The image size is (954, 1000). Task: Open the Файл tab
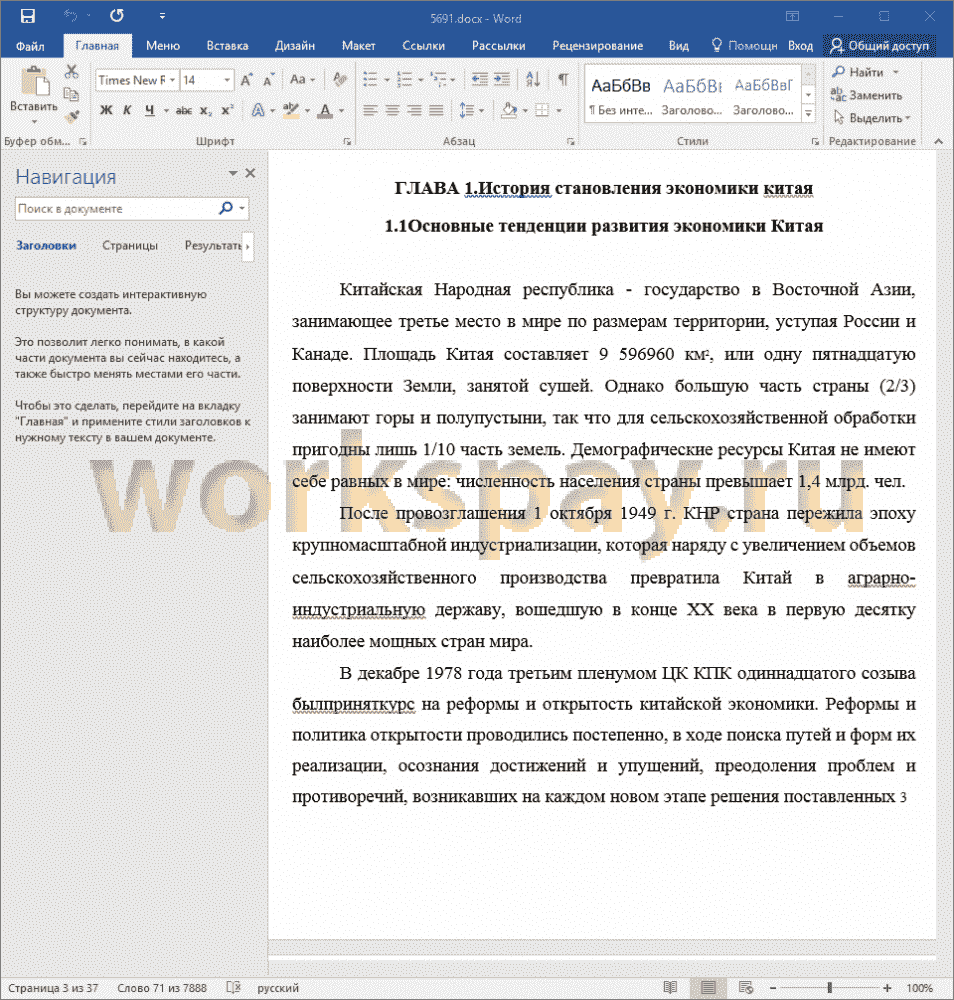pyautogui.click(x=30, y=46)
